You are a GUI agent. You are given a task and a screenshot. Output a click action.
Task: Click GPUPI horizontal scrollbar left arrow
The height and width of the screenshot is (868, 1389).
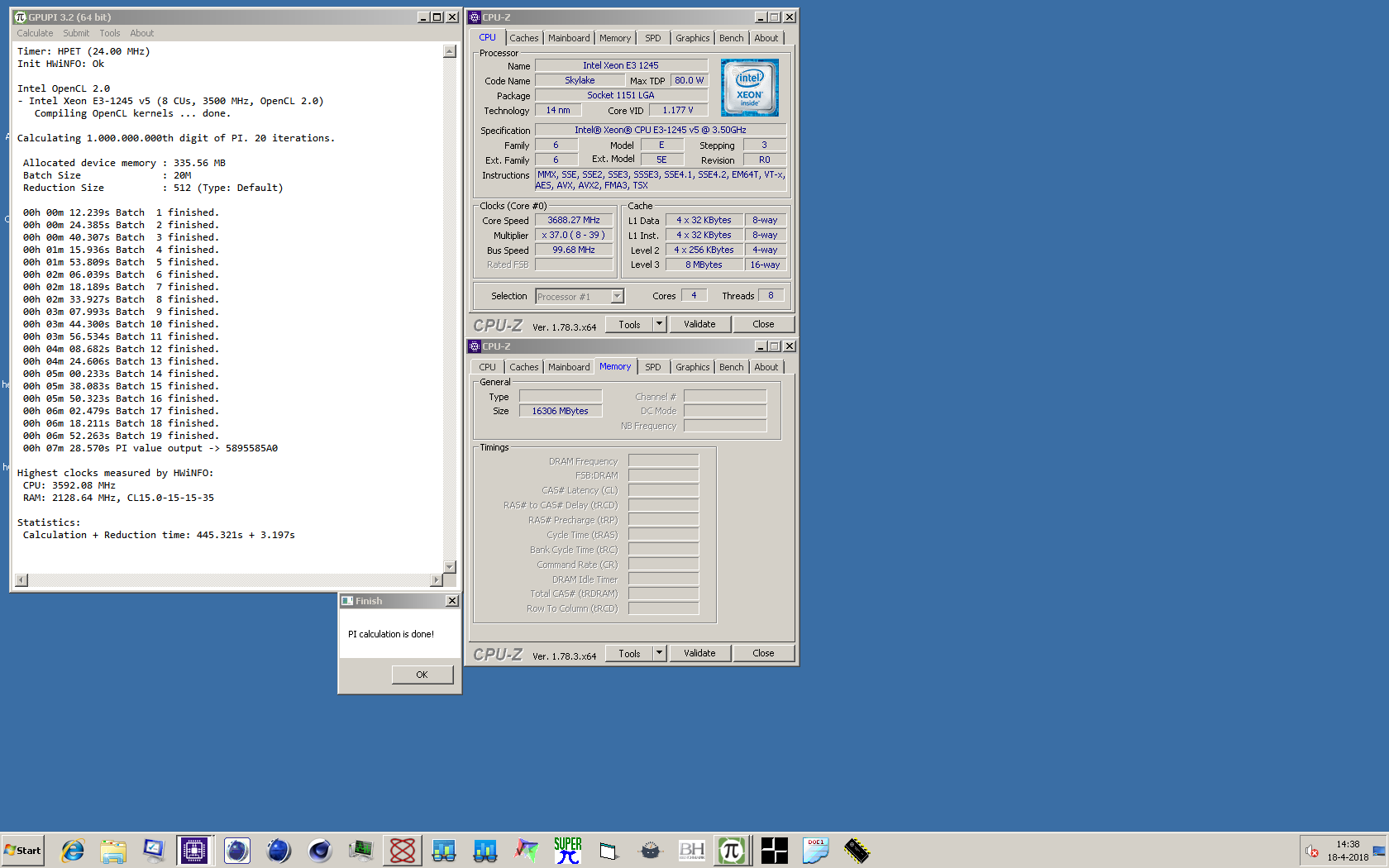pyautogui.click(x=21, y=580)
